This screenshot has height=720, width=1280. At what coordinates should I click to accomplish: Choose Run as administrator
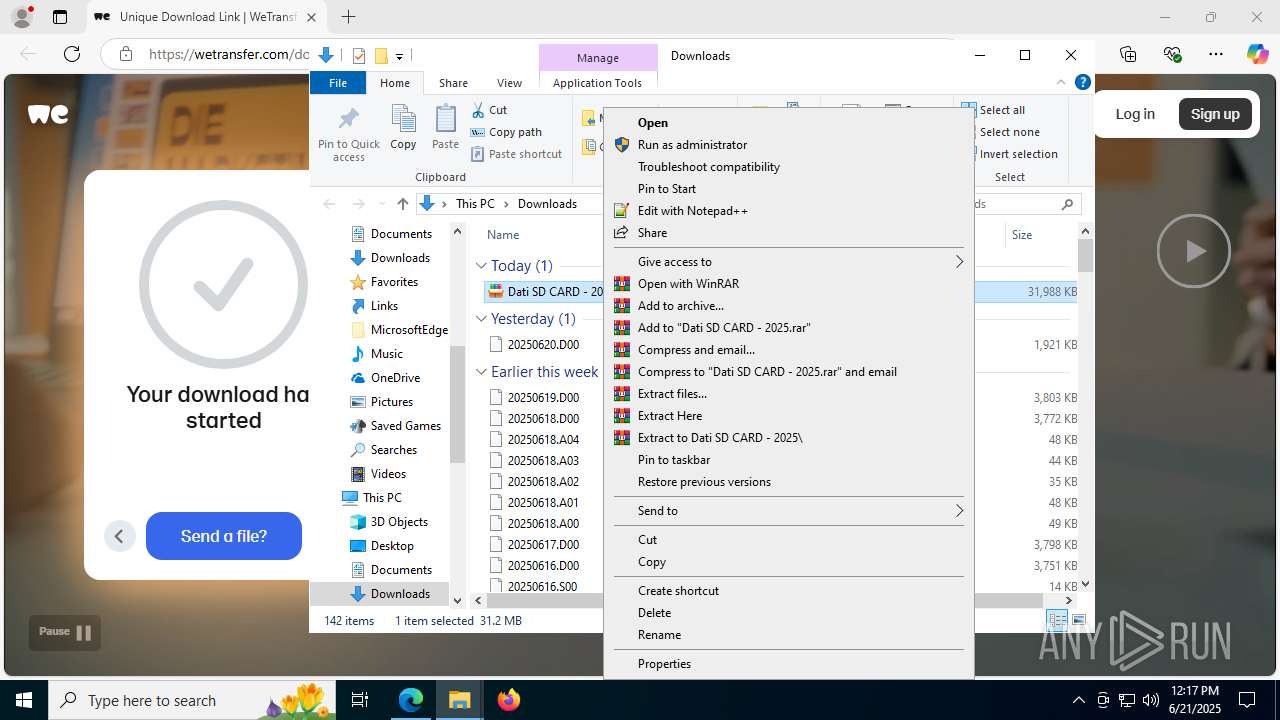click(692, 144)
